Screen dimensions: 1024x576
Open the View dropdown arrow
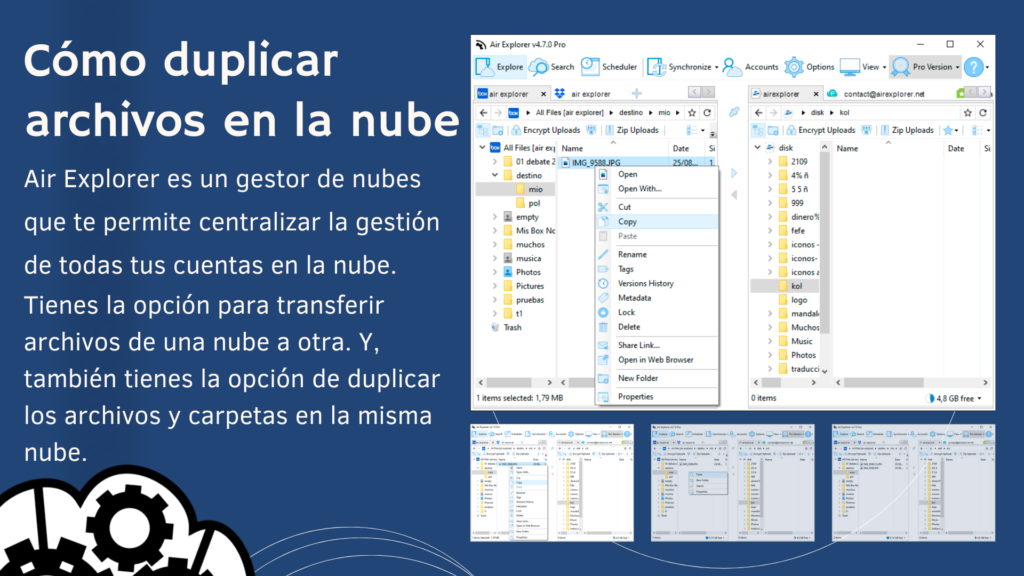click(x=884, y=67)
